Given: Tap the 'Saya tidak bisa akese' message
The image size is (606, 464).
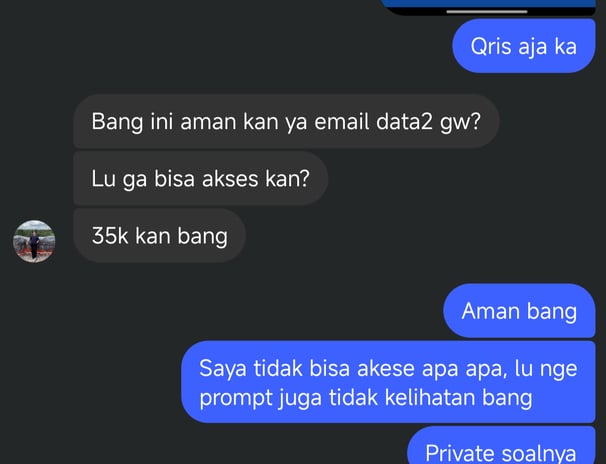Looking at the screenshot, I should pos(388,382).
